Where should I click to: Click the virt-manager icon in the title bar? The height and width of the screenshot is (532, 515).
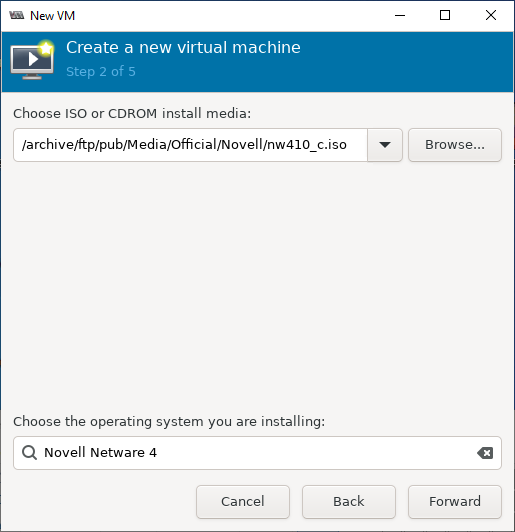coord(16,15)
